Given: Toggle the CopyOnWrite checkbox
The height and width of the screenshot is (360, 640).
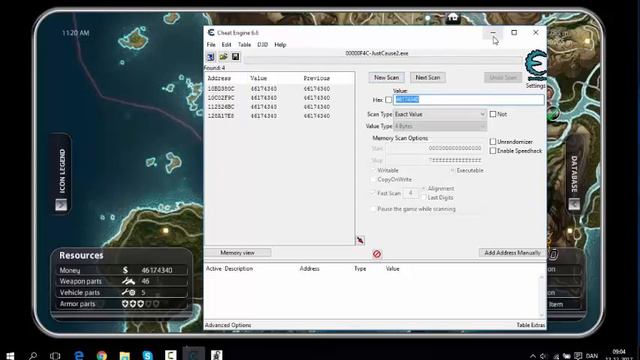Looking at the screenshot, I should 373,179.
